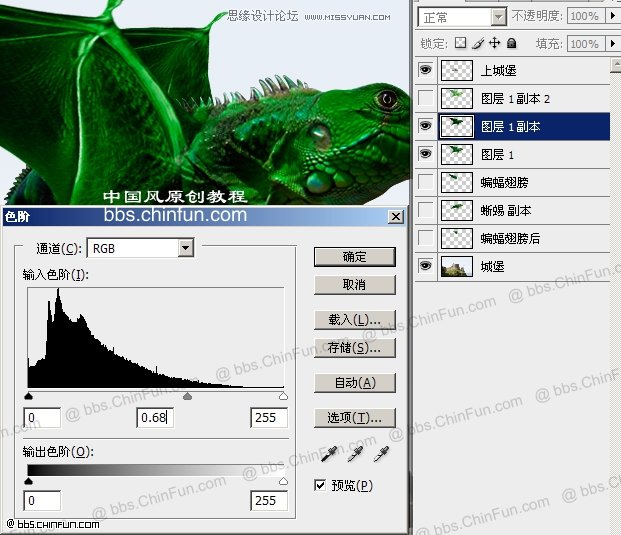
Task: Hide the 上城堡 layer
Action: [425, 70]
